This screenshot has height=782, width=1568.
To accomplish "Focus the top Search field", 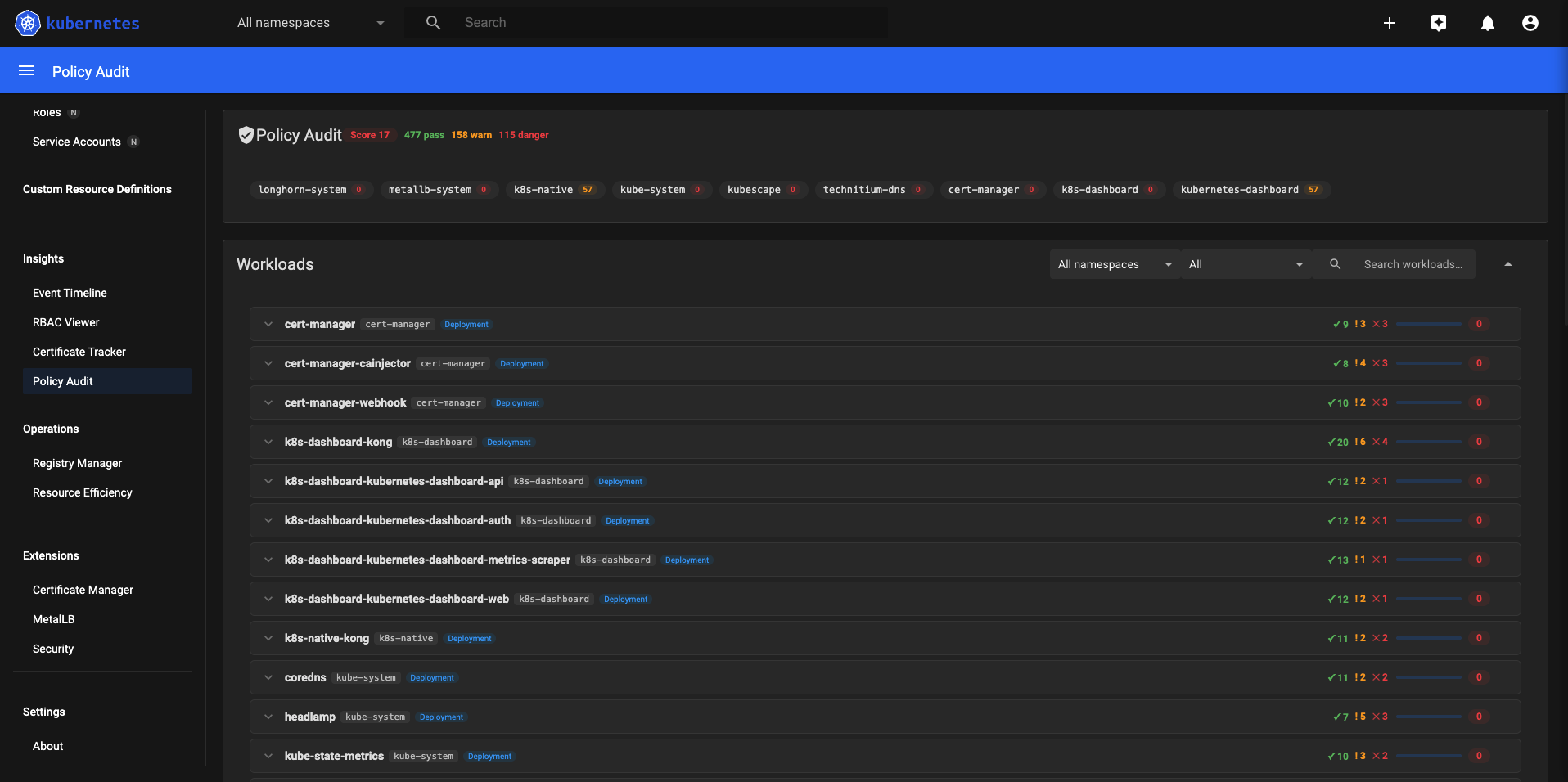I will point(645,23).
